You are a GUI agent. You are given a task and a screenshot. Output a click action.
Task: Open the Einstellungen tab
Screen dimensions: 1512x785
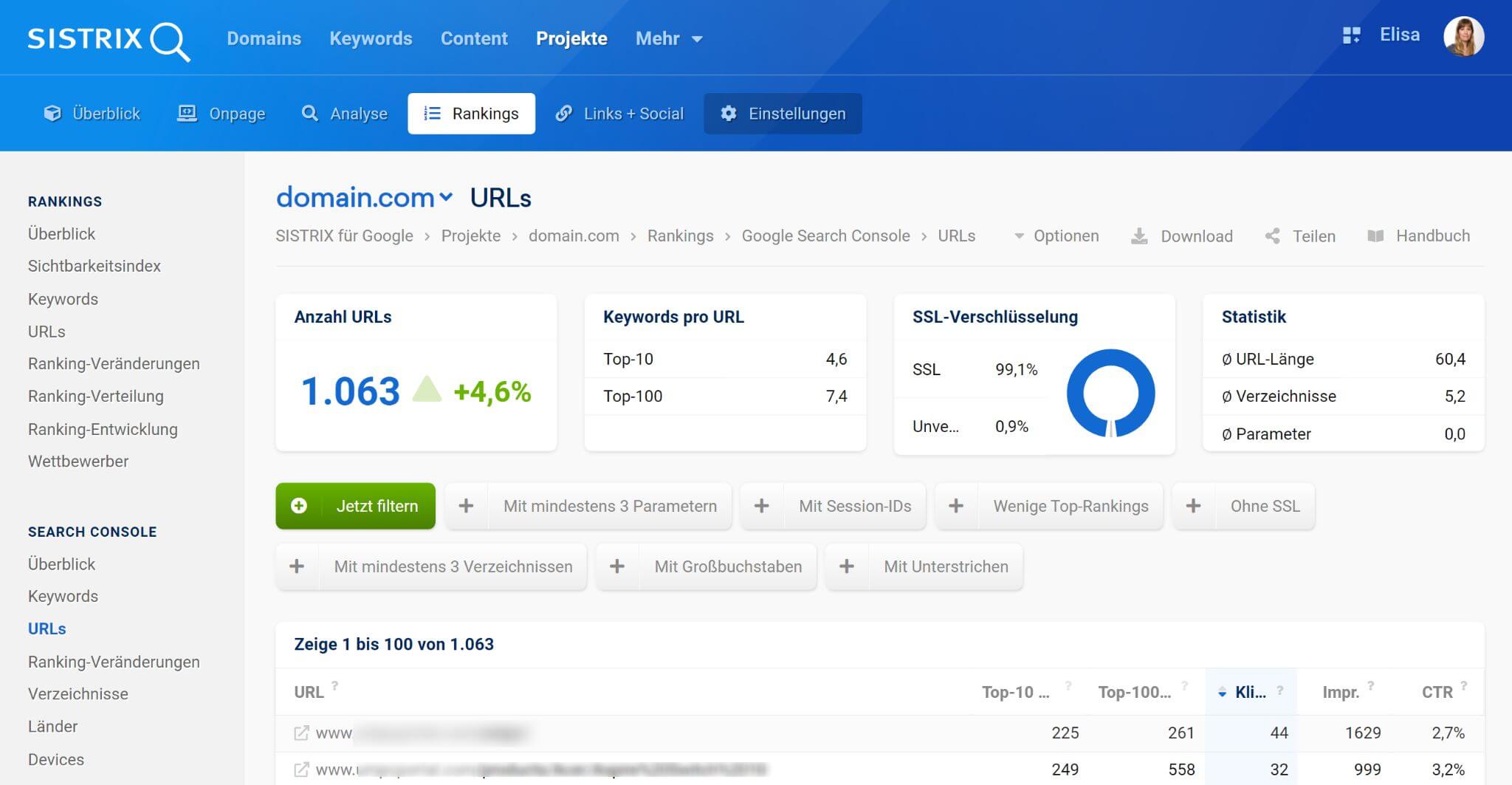tap(783, 114)
